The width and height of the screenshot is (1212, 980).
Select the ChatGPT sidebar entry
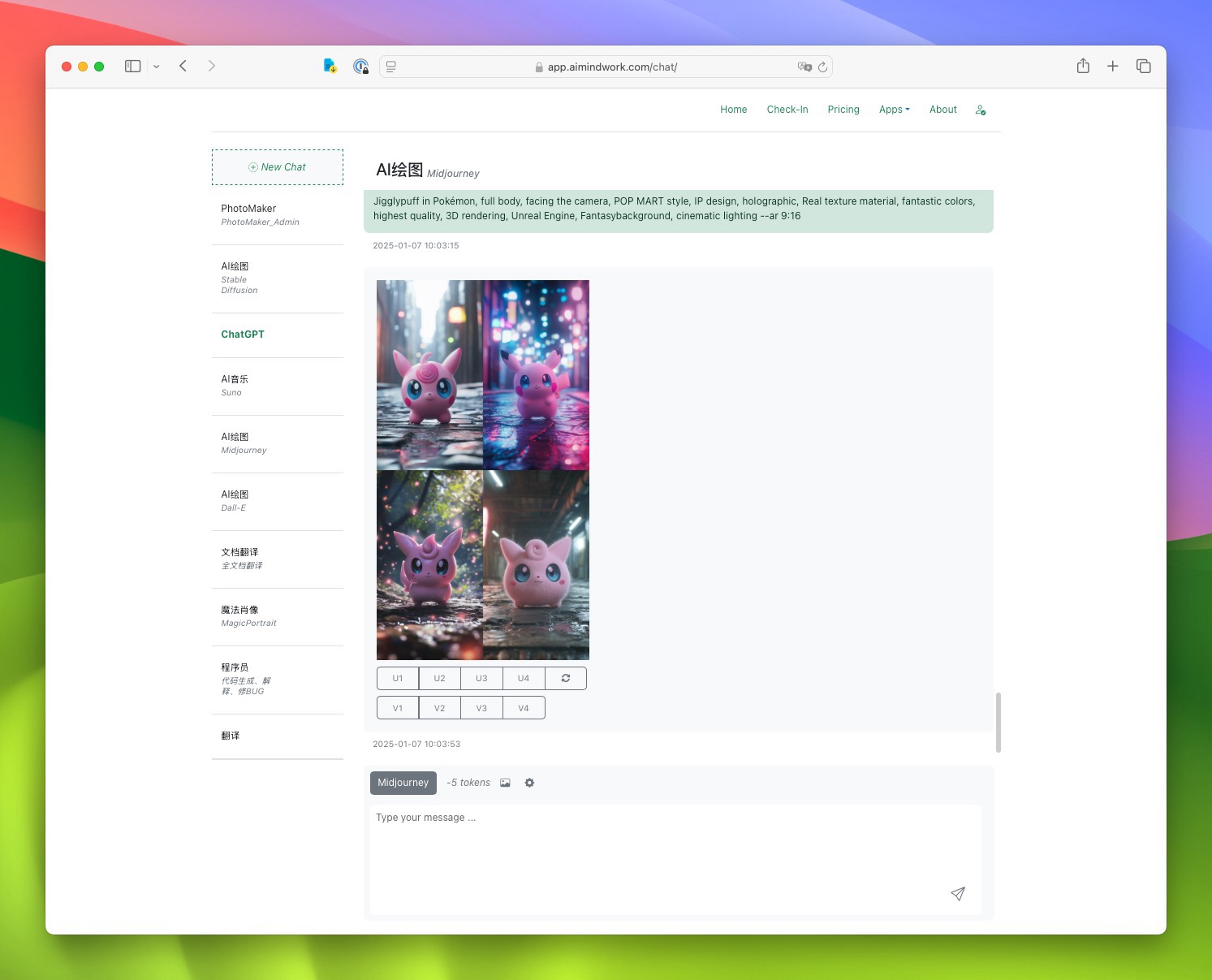(278, 335)
